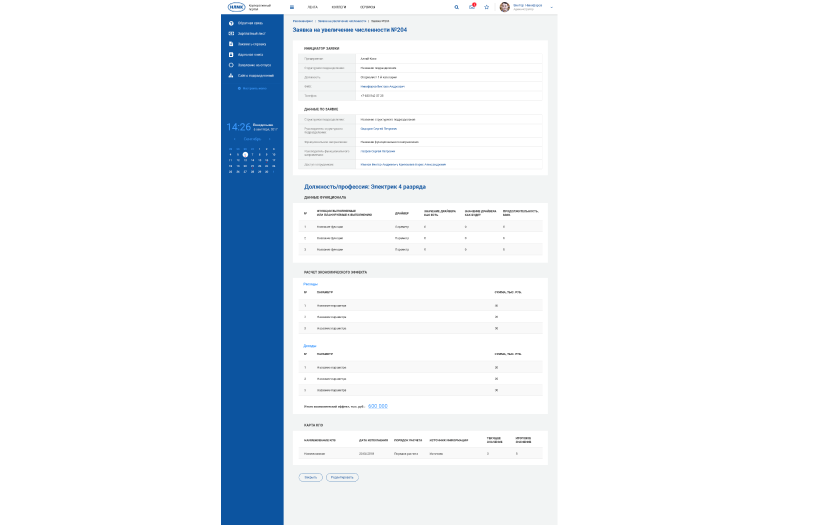825x525 pixels.
Task: Click row 2 of the functional data table
Action: coord(420,238)
